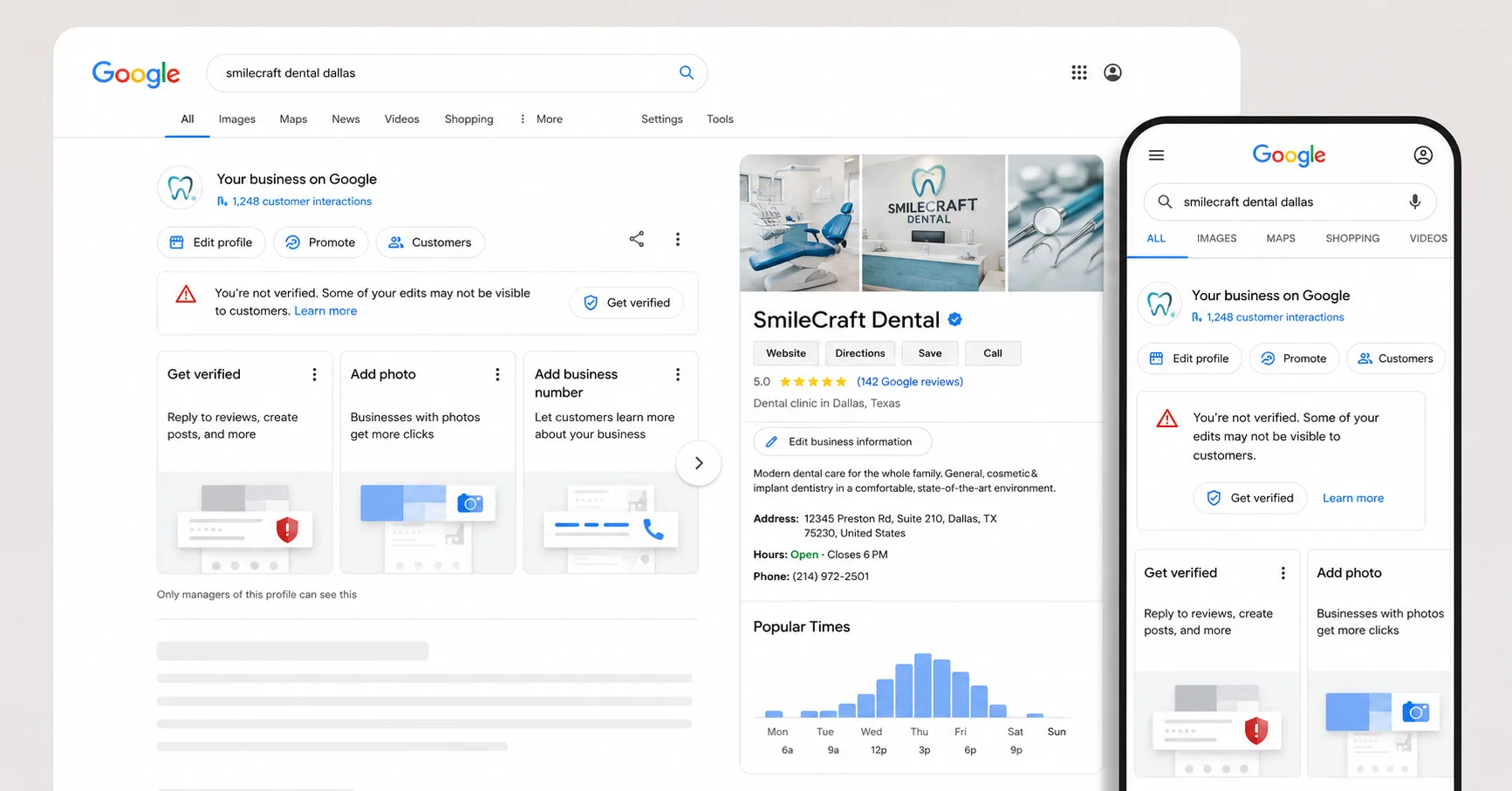Select the desktop All tab
The height and width of the screenshot is (791, 1512).
188,119
